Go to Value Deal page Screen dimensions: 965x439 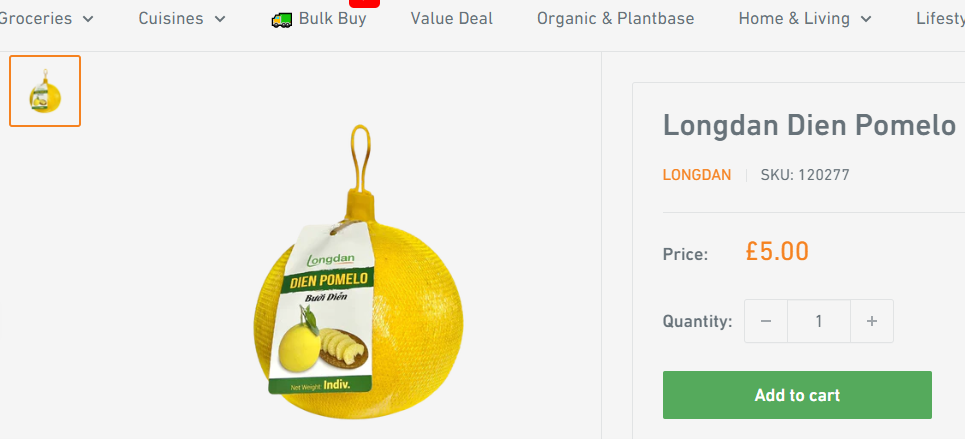pos(452,18)
